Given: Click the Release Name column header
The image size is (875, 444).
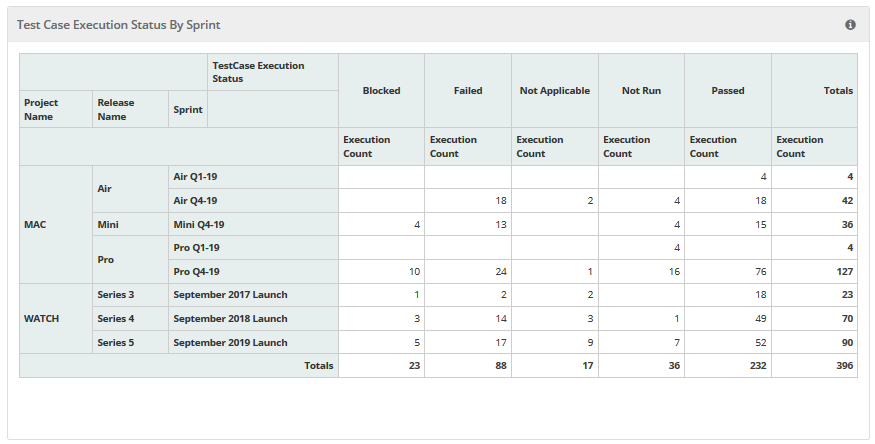Looking at the screenshot, I should click(x=131, y=109).
